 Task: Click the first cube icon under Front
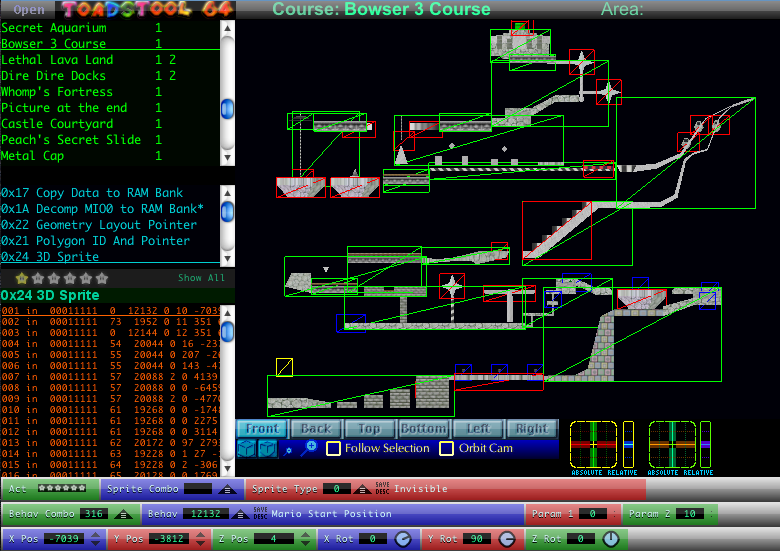pyautogui.click(x=246, y=449)
